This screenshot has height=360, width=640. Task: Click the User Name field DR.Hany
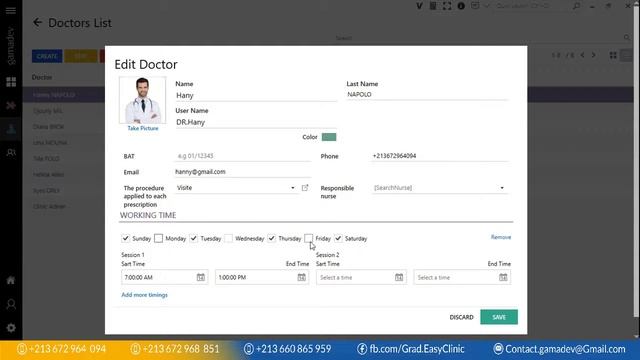[256, 122]
